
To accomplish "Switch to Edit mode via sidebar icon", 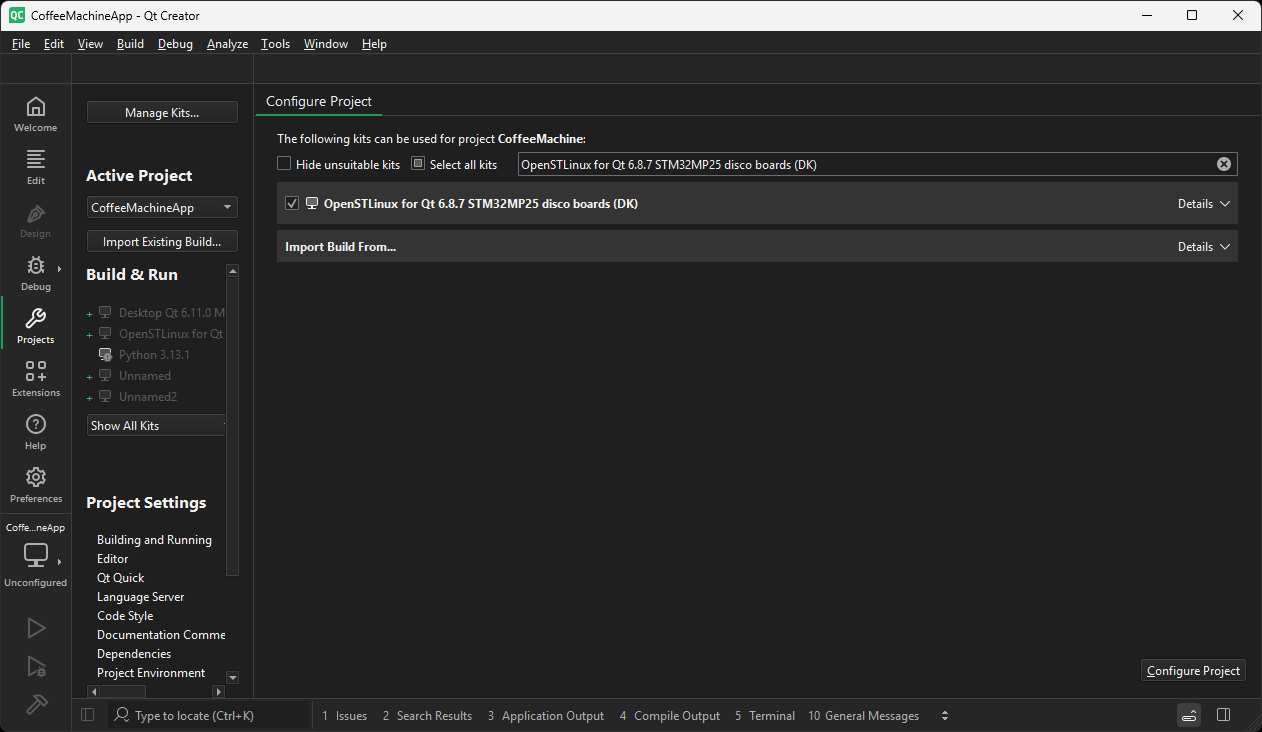I will [x=35, y=165].
